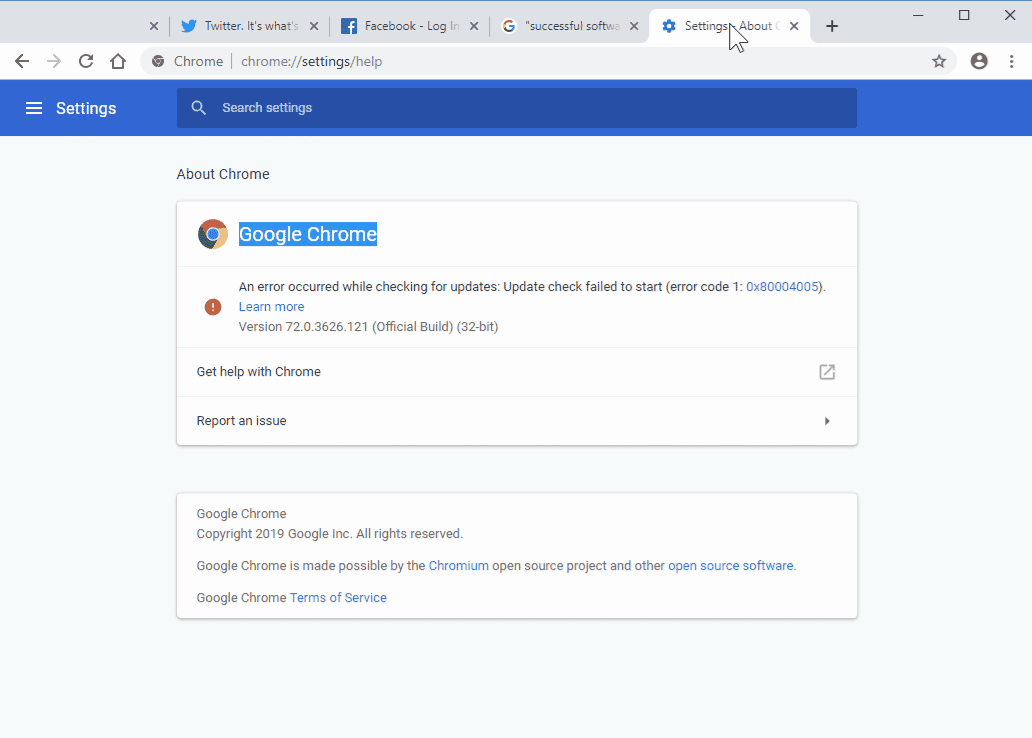1032x738 pixels.
Task: Click the Copyright 2019 Google Inc. line
Action: (330, 534)
